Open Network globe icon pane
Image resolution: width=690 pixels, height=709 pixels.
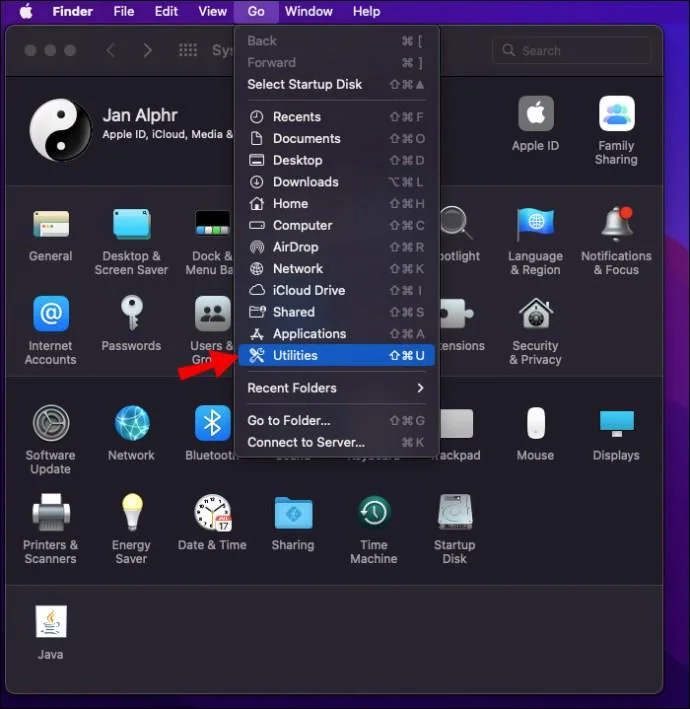(x=131, y=433)
